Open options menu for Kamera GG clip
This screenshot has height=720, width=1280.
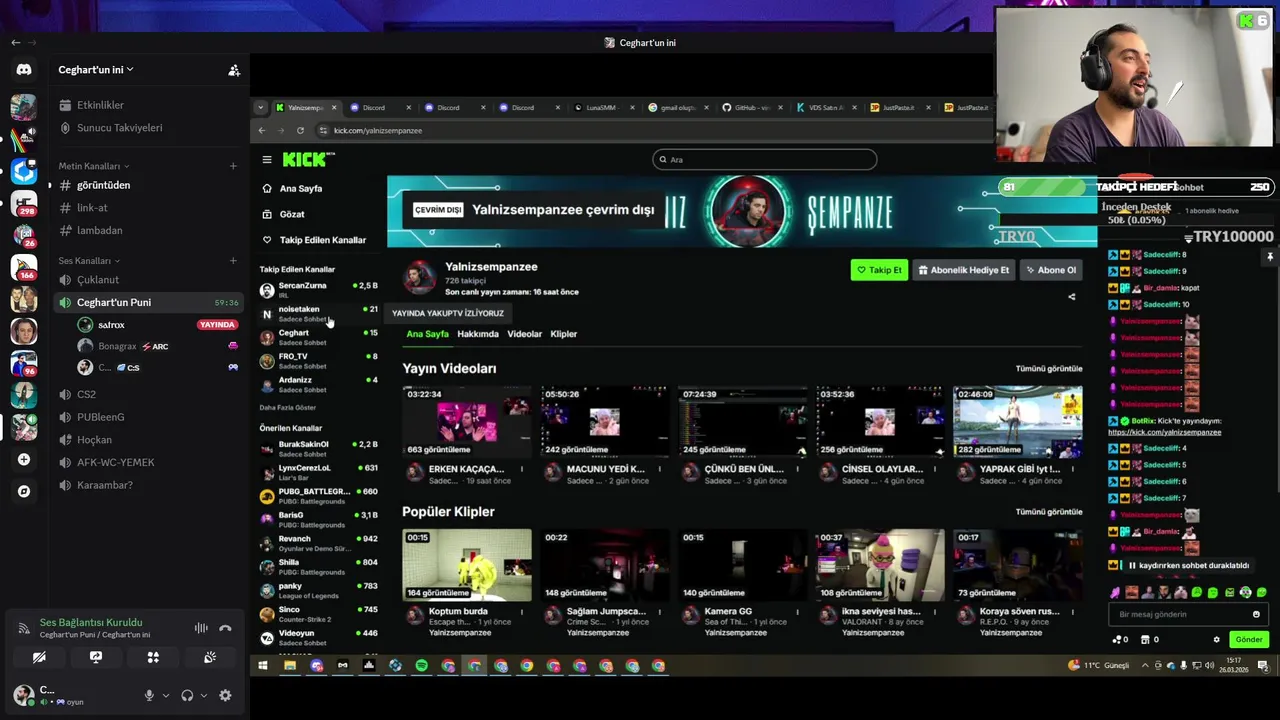pyautogui.click(x=798, y=611)
